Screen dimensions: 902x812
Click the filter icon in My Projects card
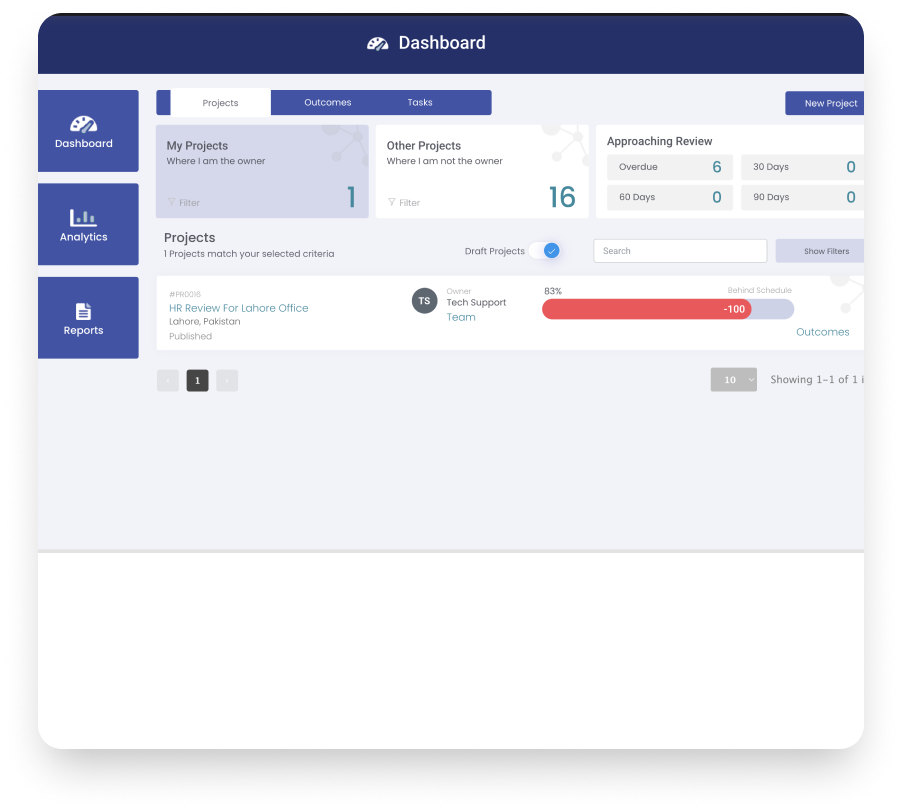(x=171, y=203)
